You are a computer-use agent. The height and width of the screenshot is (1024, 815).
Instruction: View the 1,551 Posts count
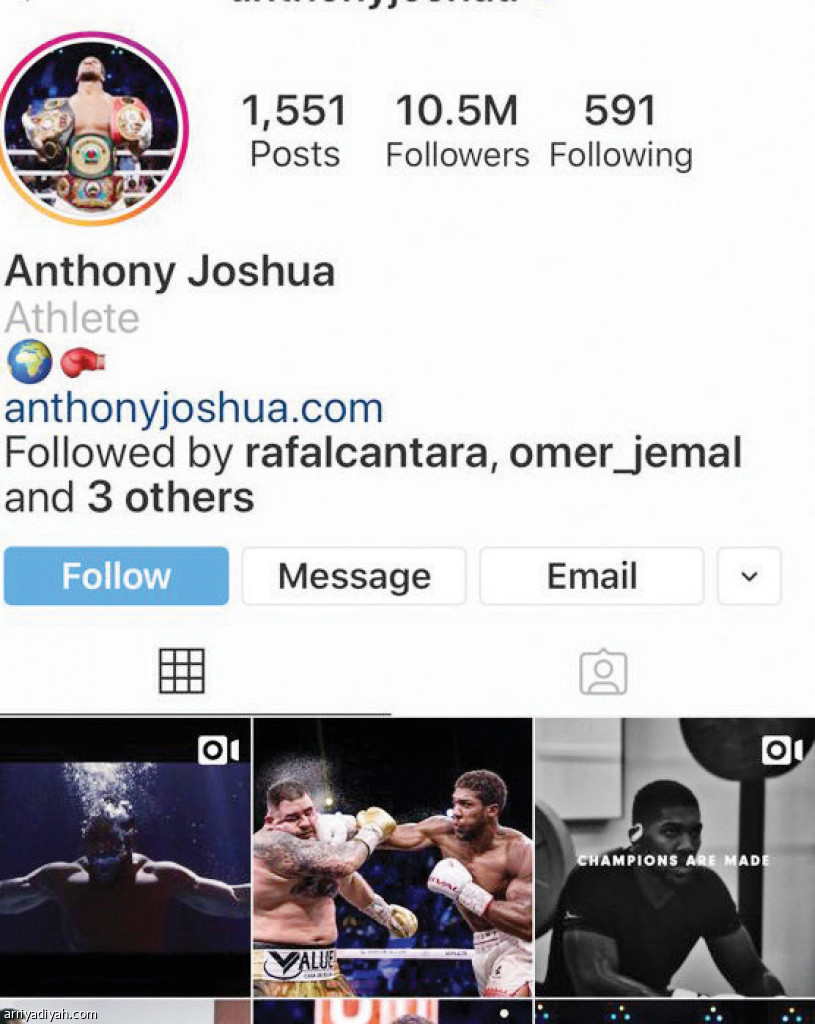[295, 131]
